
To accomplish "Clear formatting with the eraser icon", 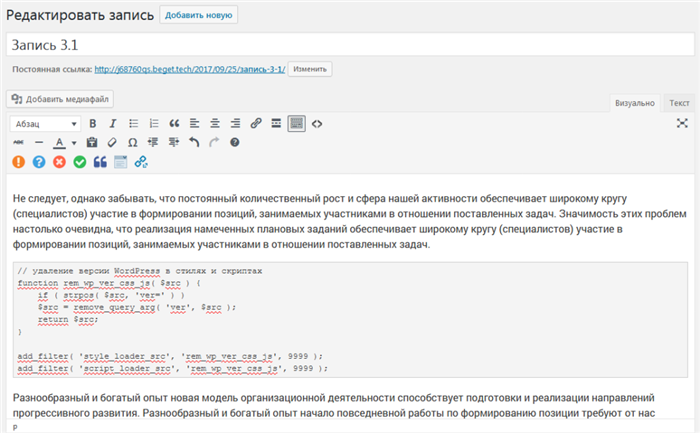I will click(112, 142).
